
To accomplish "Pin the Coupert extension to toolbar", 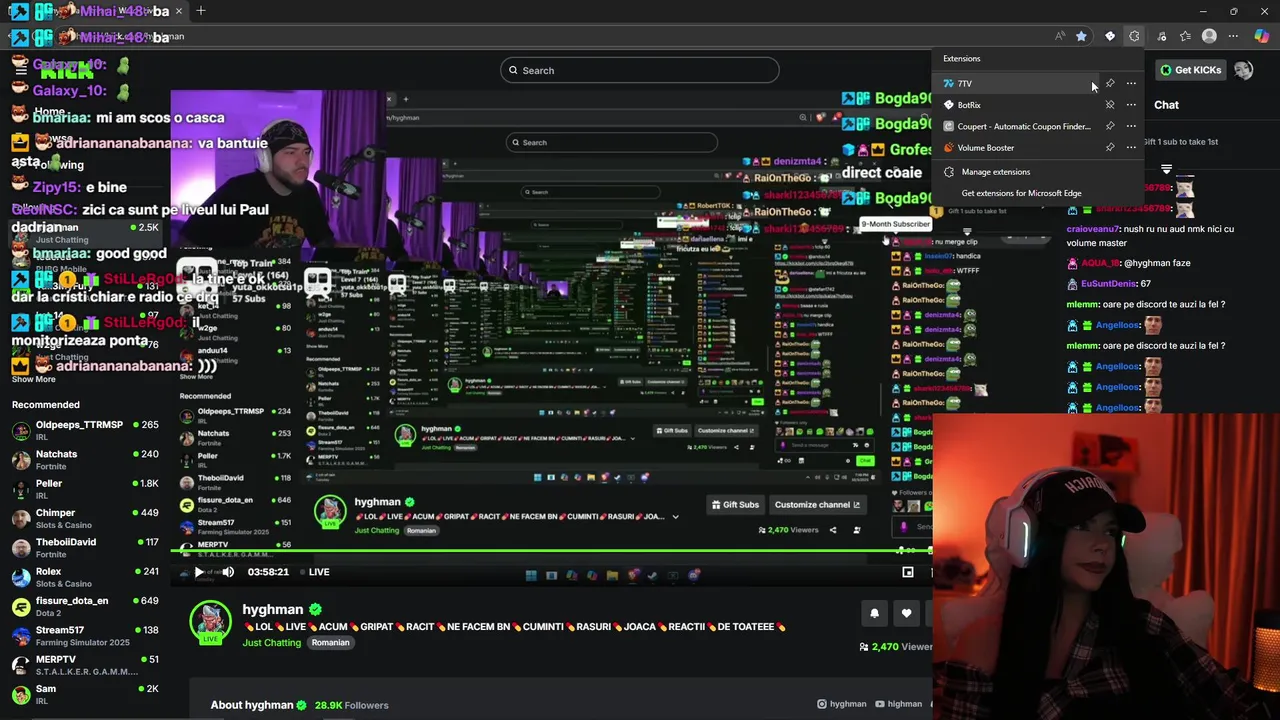I will tap(1110, 126).
